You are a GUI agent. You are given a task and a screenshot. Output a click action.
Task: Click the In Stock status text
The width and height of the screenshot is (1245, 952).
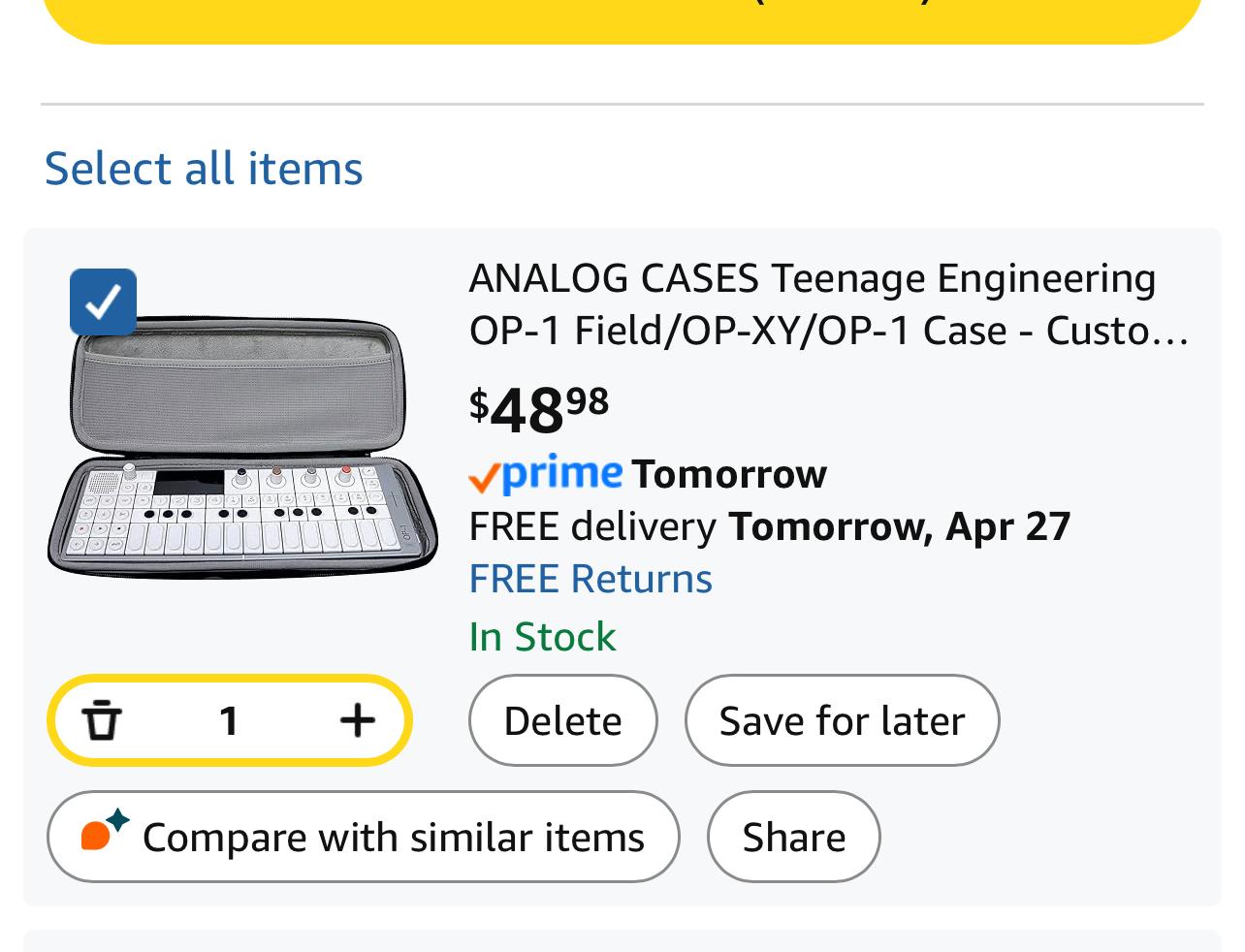tap(542, 637)
